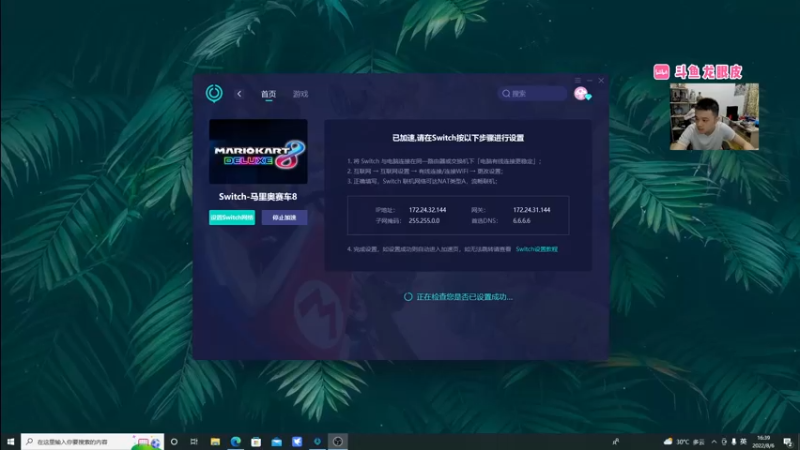Select the OBS taskbar icon
Screen dimensions: 800x450
click(337, 442)
